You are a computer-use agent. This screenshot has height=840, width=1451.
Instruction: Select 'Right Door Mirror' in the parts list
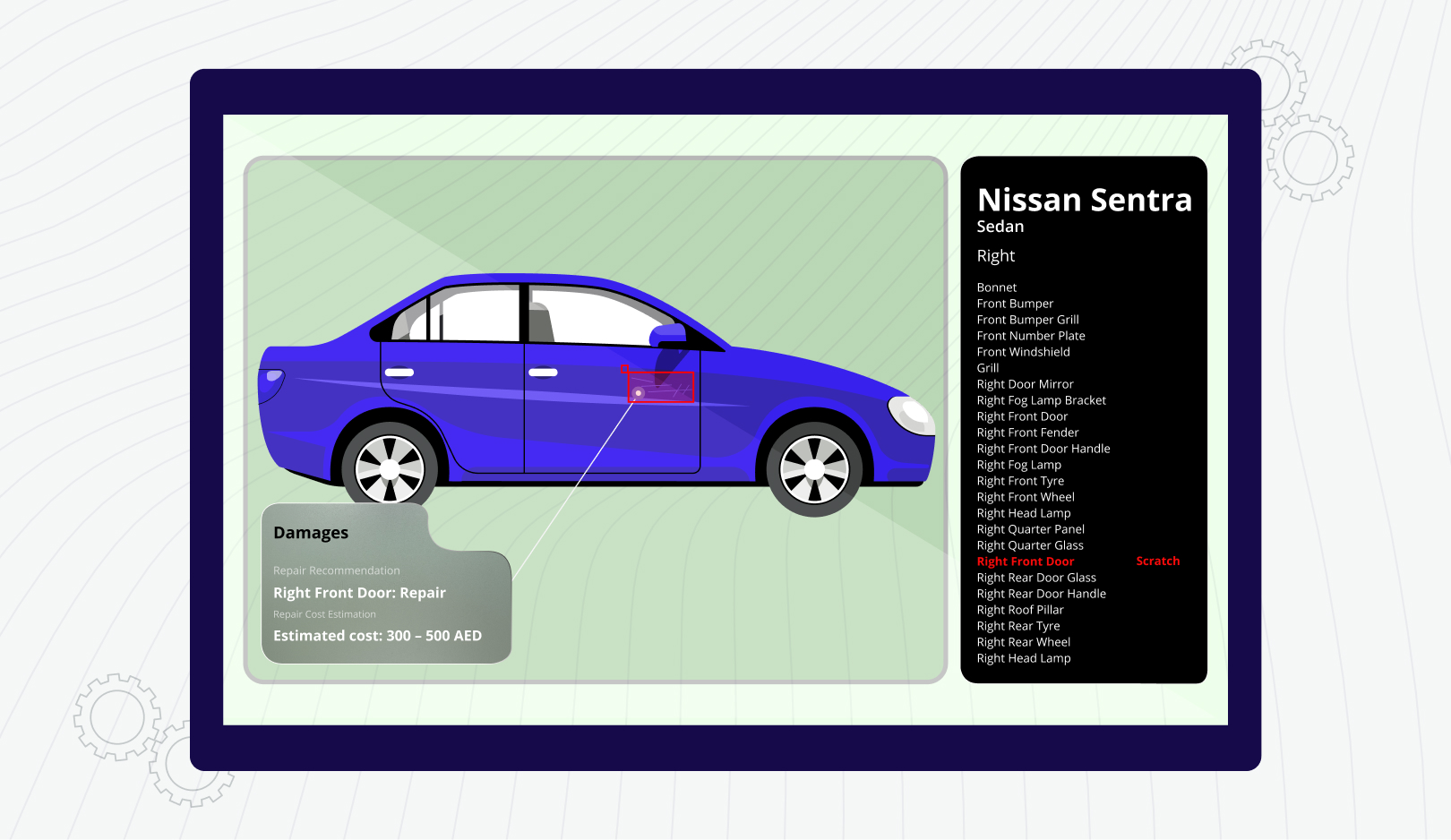coord(1025,384)
